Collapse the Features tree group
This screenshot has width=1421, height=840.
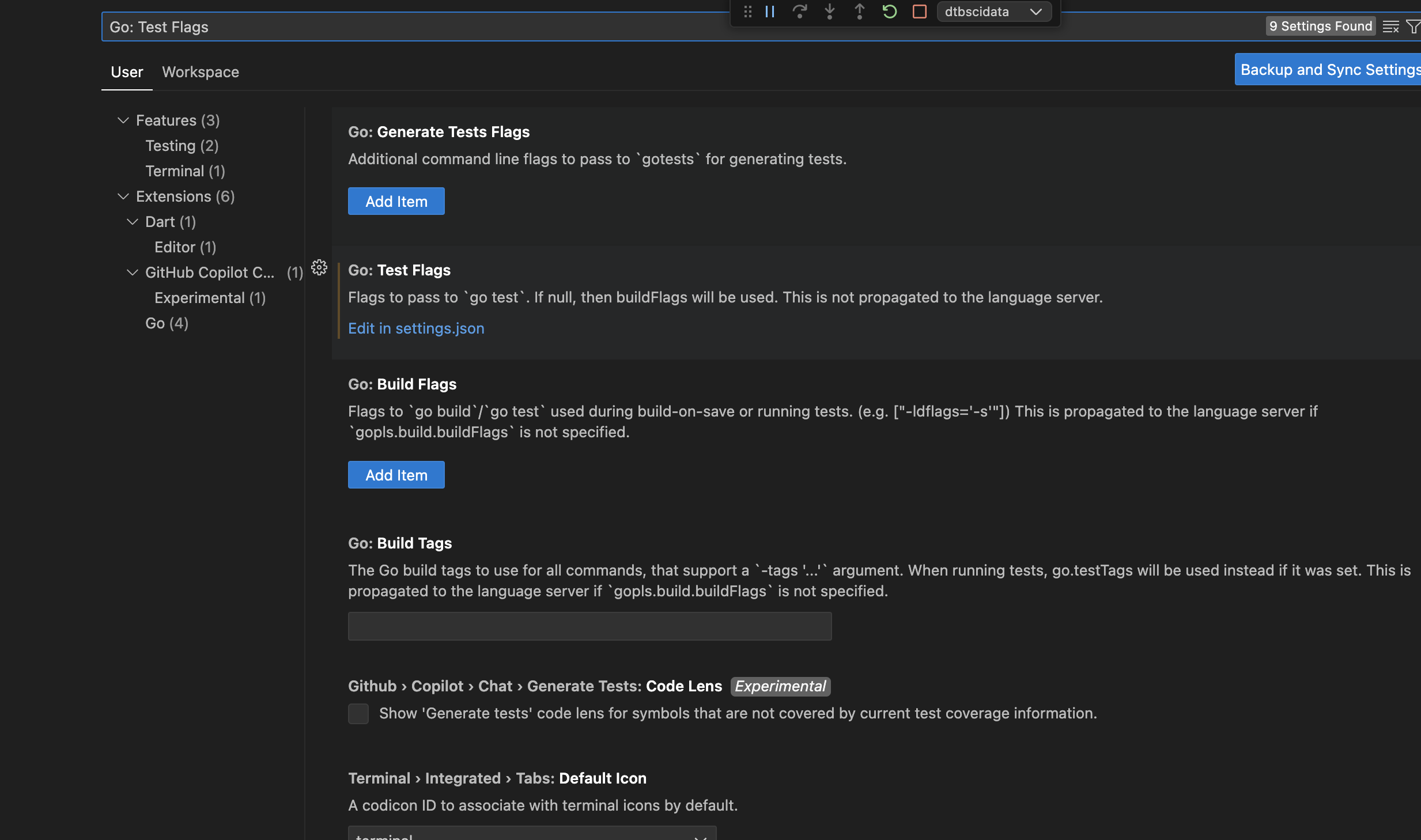click(x=123, y=120)
